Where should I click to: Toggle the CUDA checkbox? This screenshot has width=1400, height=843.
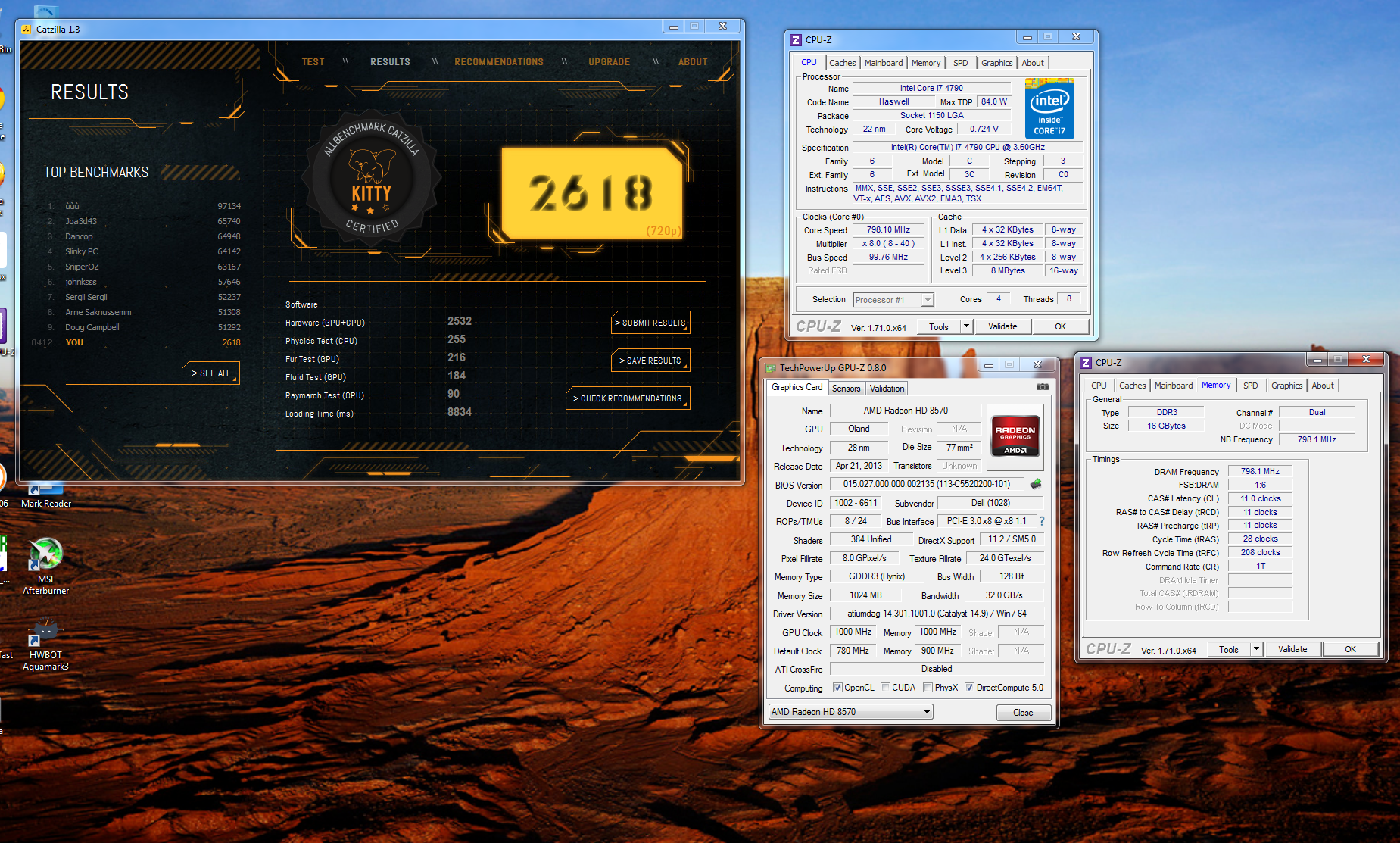[x=885, y=688]
